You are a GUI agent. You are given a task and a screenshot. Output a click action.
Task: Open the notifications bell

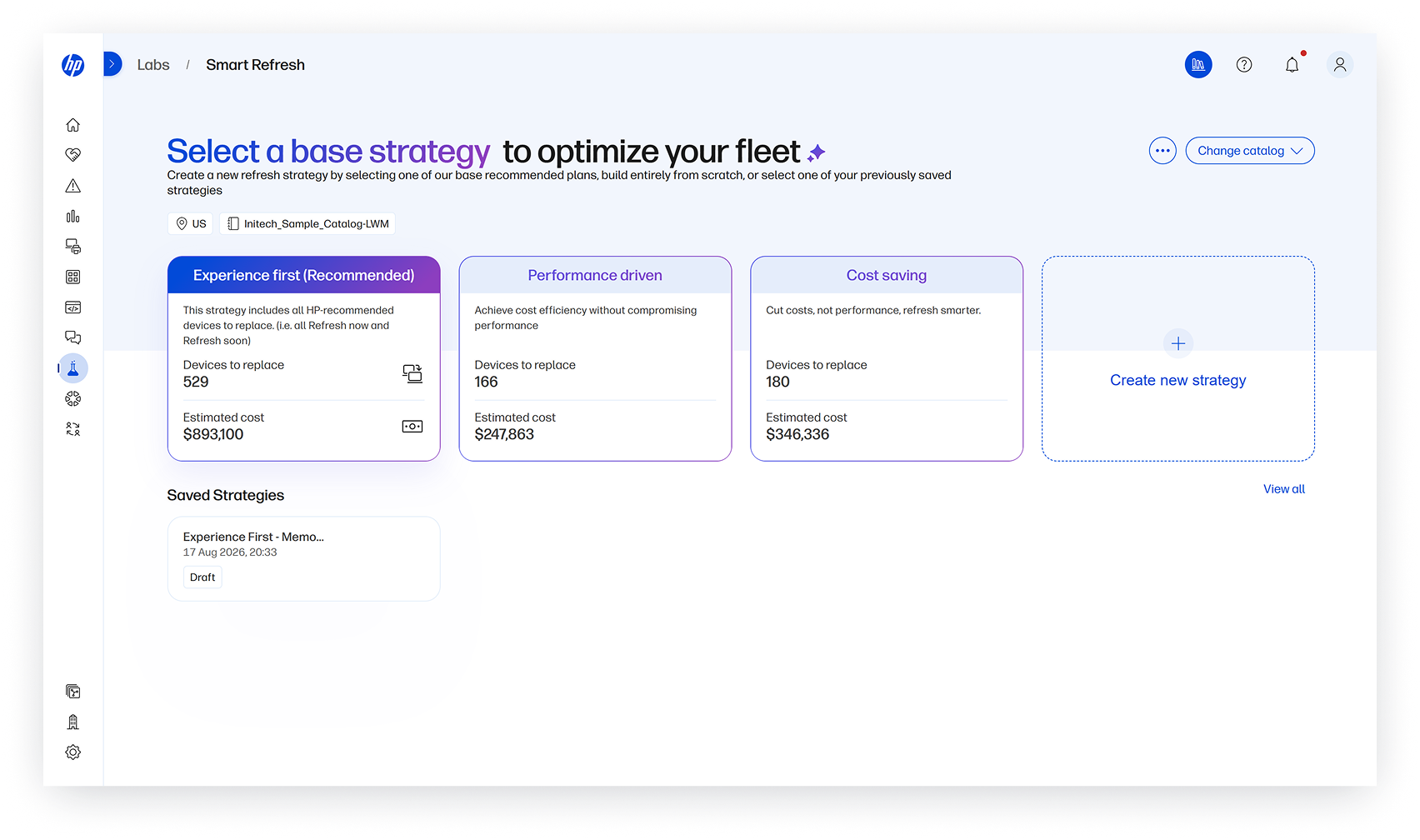1292,64
